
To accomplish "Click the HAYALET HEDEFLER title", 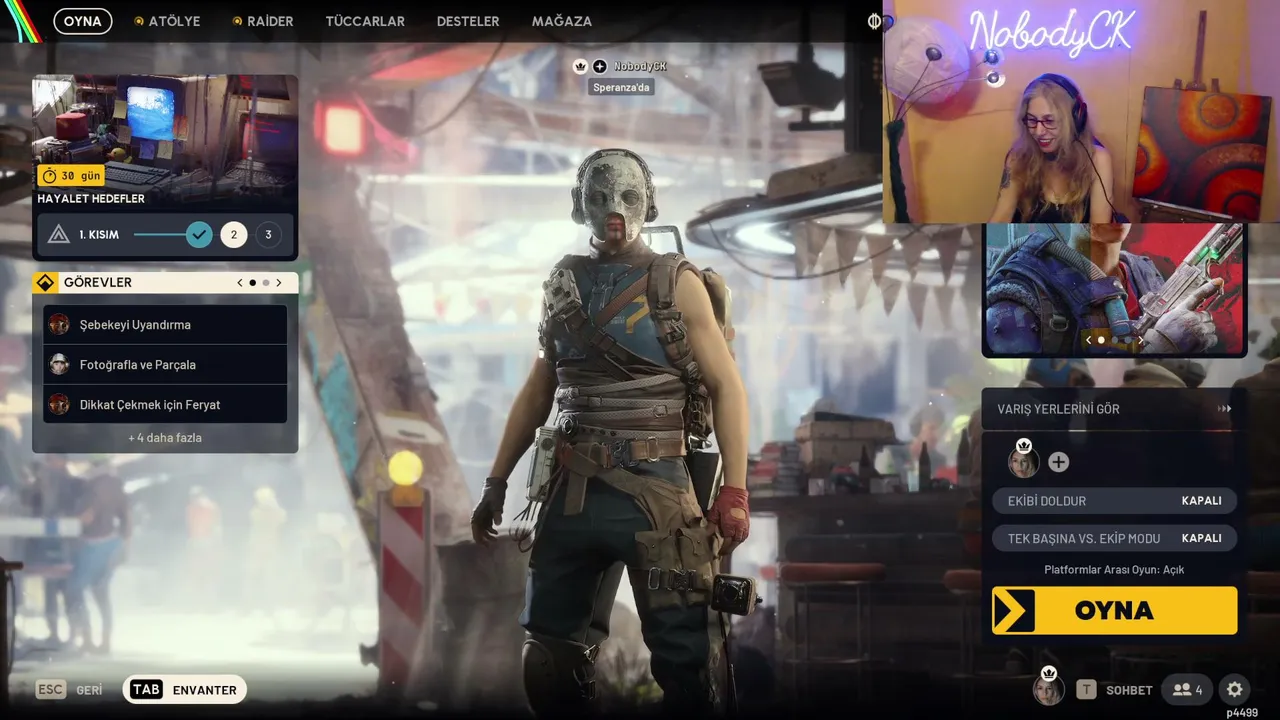I will click(x=91, y=199).
